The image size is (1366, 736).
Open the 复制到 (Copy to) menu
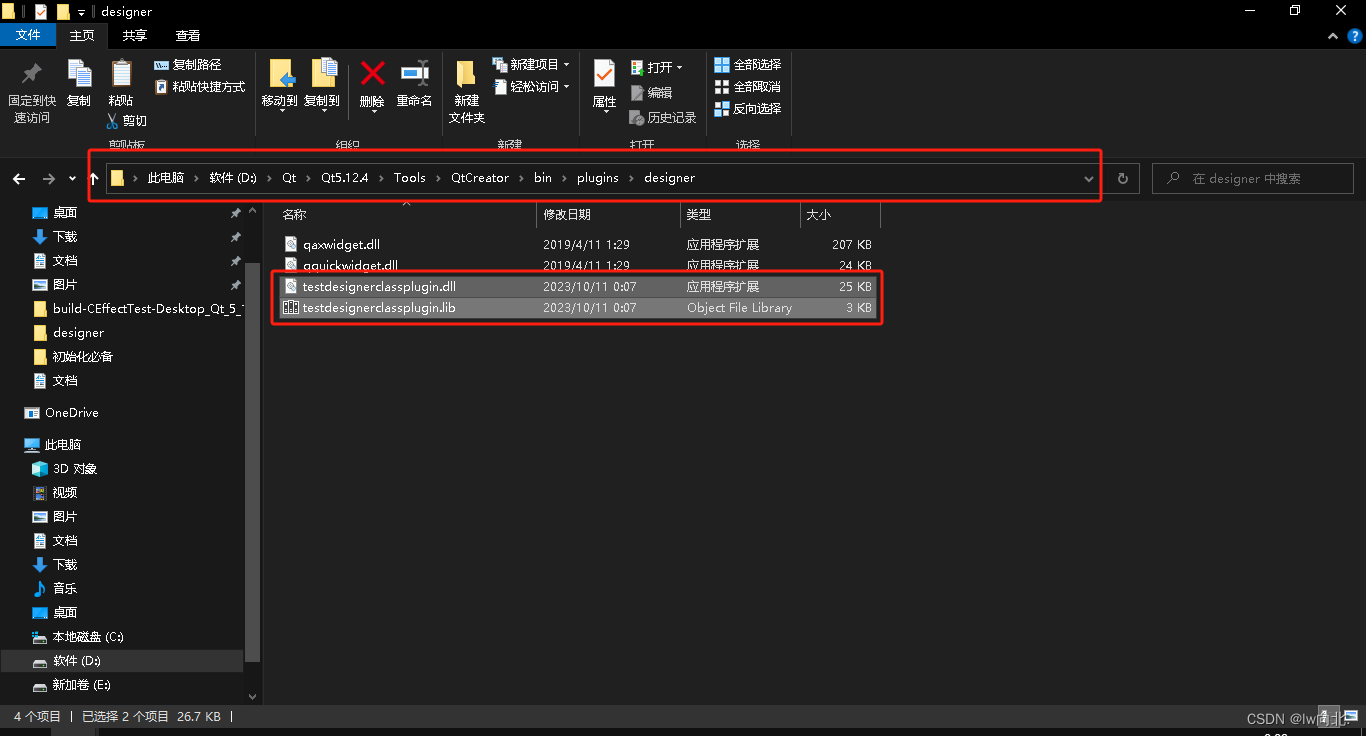(322, 84)
